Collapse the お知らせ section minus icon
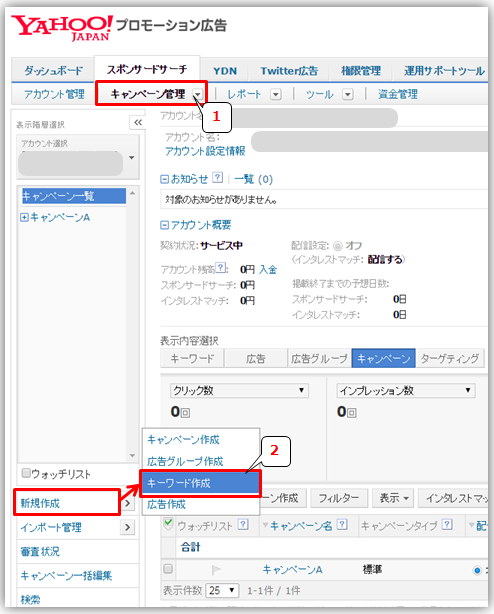The width and height of the screenshot is (494, 614). [164, 179]
